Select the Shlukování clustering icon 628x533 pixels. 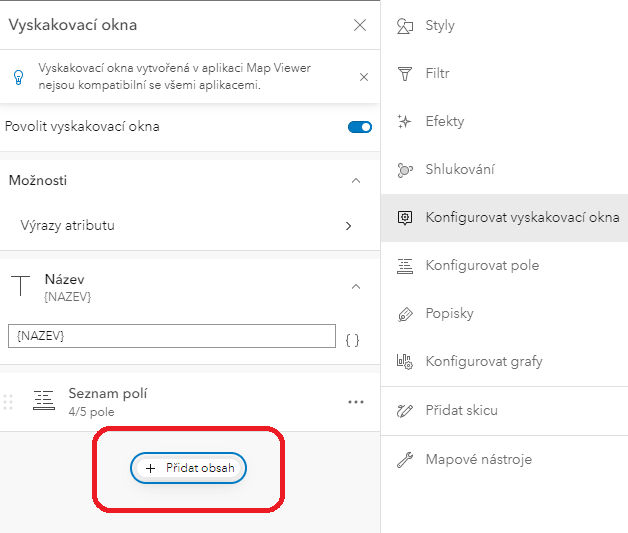click(405, 170)
